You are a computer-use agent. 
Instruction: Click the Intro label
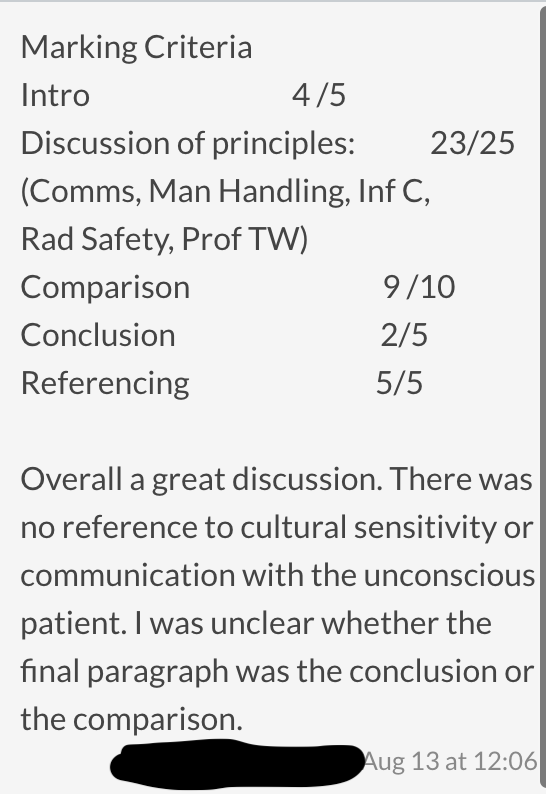(x=55, y=95)
